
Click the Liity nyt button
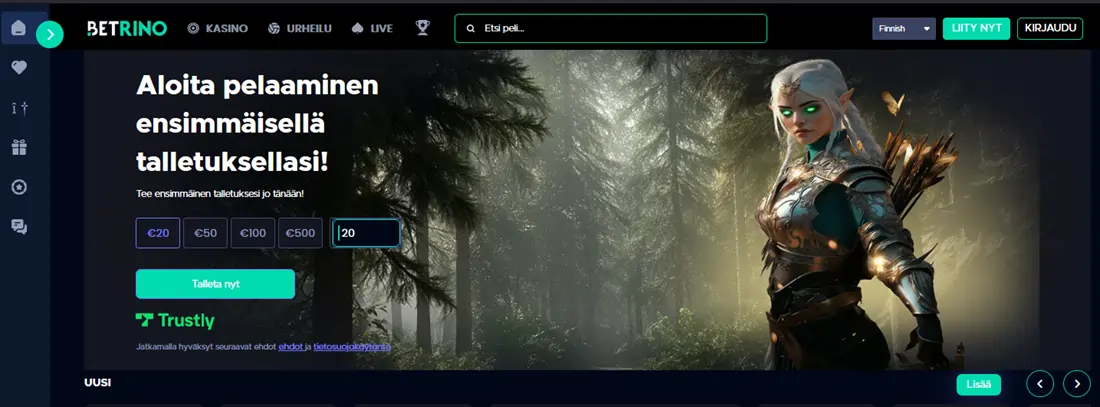[x=976, y=28]
